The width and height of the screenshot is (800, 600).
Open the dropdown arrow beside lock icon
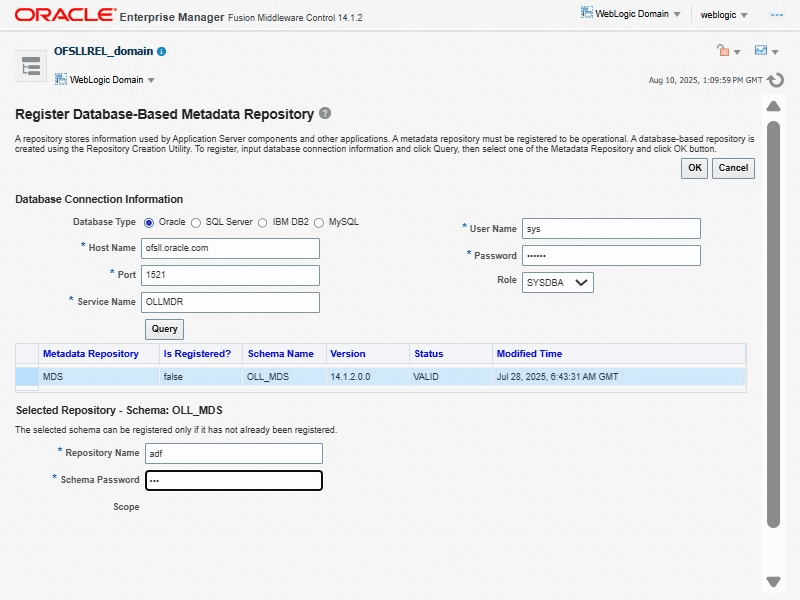[737, 52]
